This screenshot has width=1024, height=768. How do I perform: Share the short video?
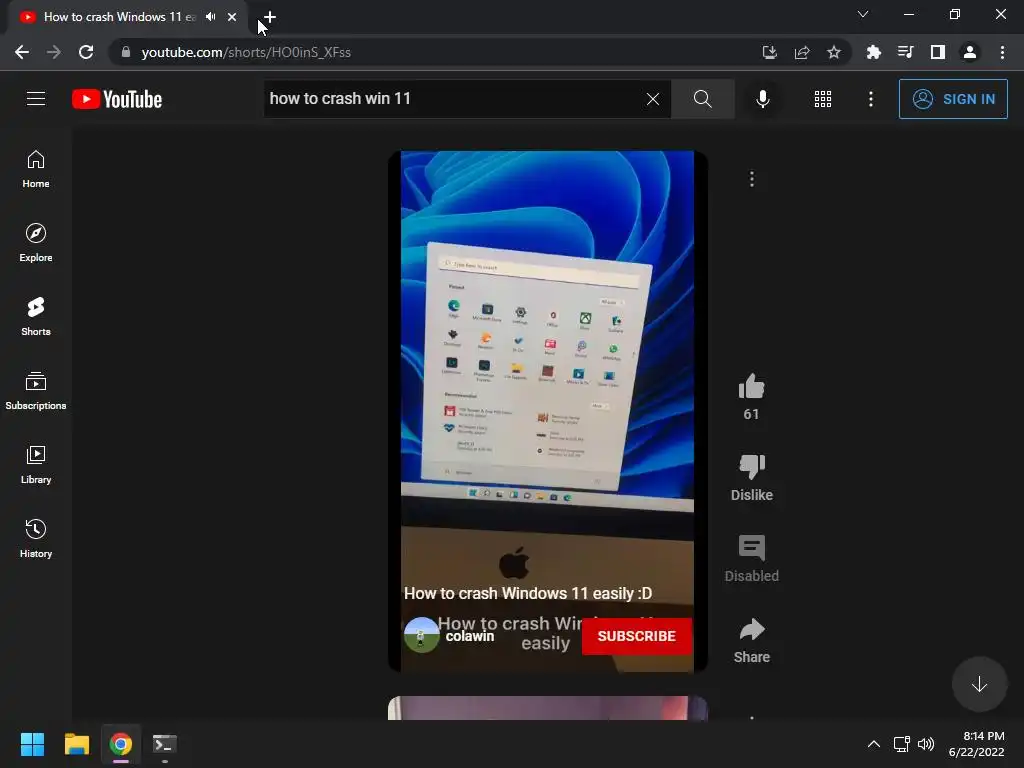tap(752, 629)
